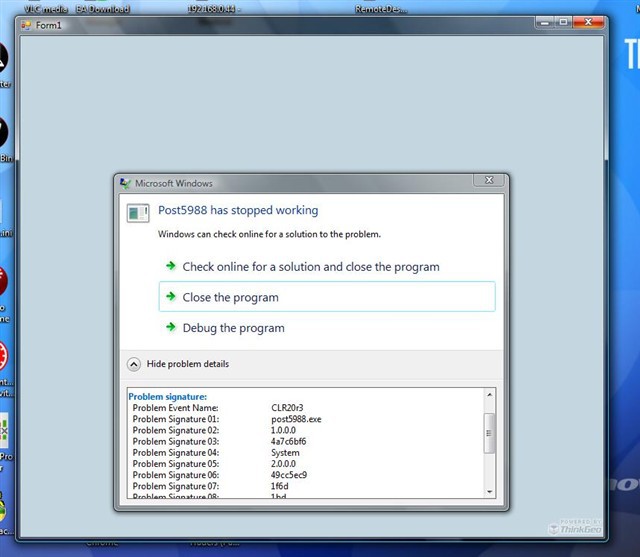
Task: Choose Debug the program
Action: (233, 328)
